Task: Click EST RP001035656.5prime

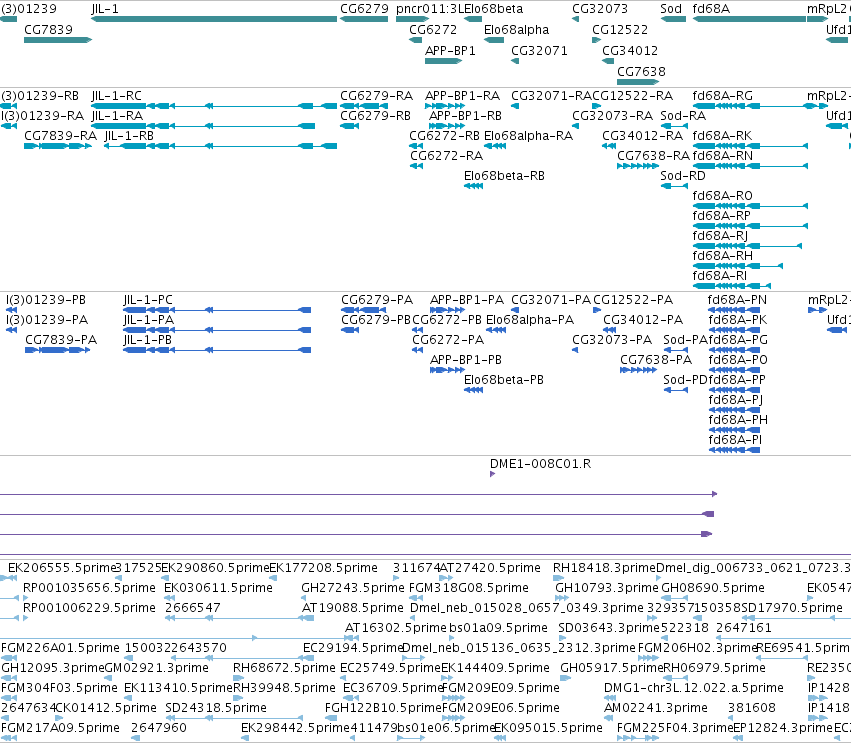Action: (x=89, y=588)
